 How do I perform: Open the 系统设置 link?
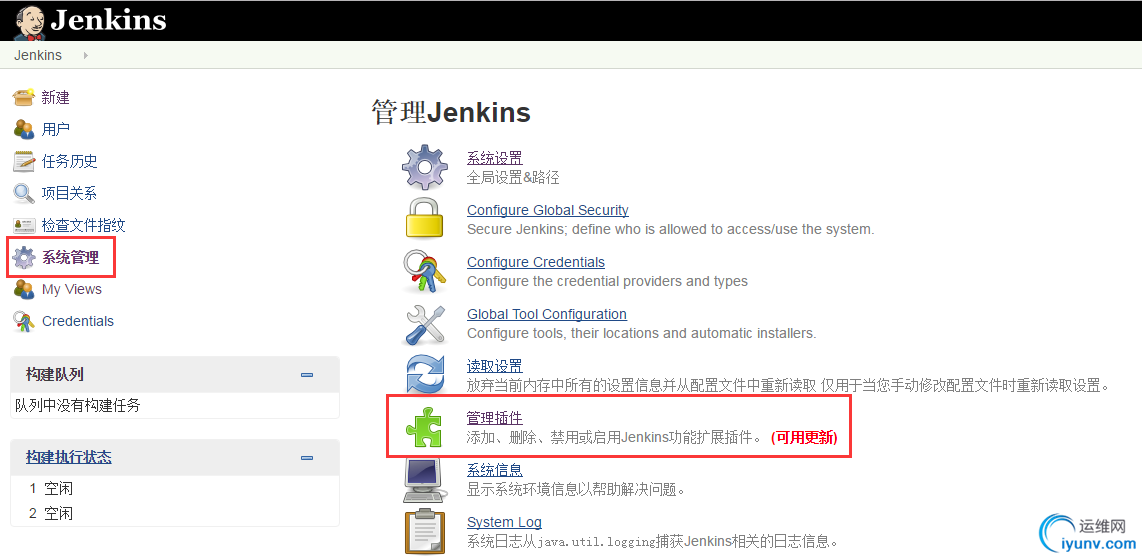[495, 158]
